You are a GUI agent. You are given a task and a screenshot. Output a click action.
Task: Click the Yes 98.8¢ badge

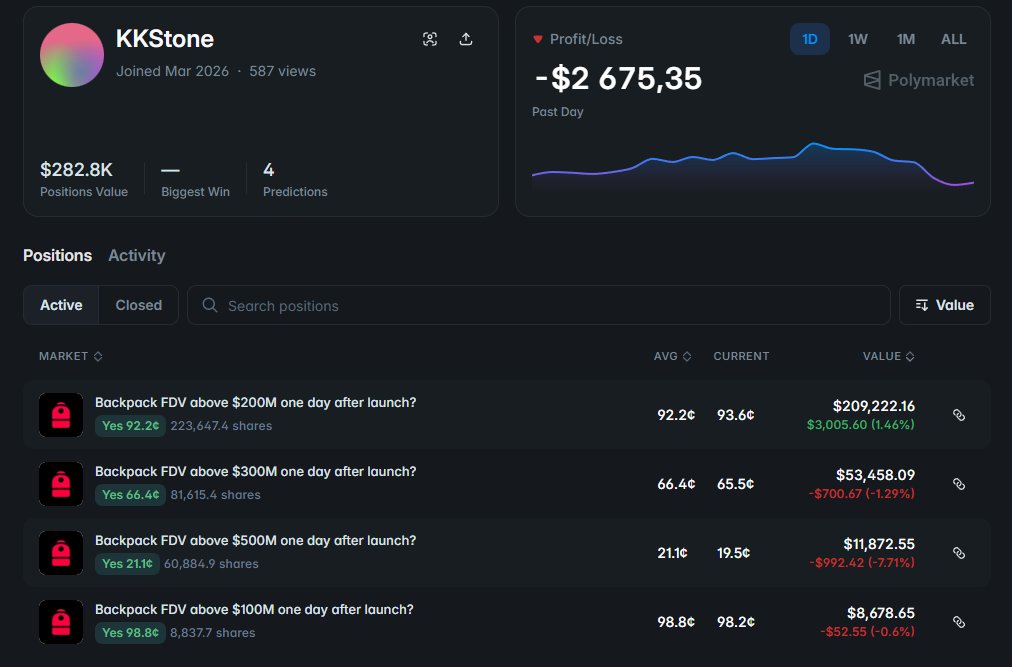pos(130,633)
